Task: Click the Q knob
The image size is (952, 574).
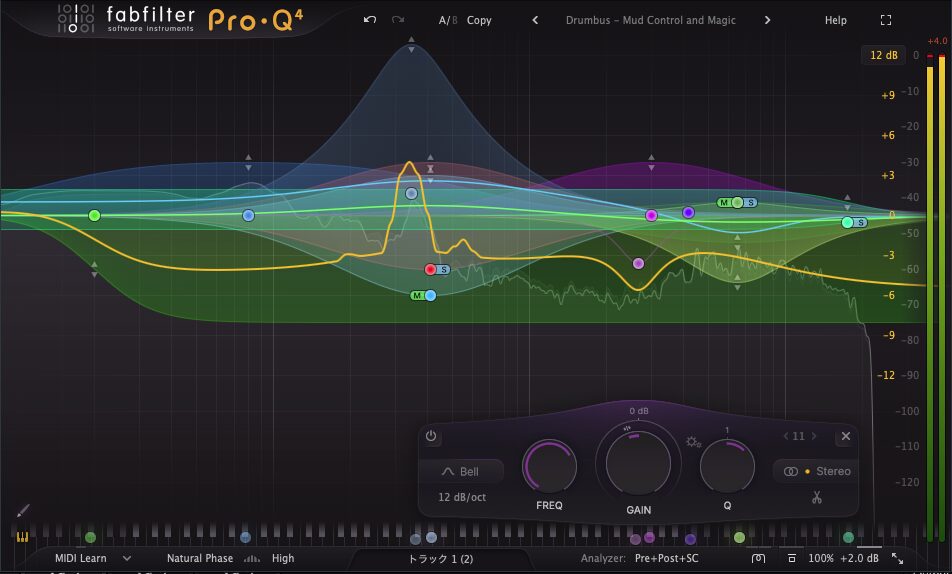Action: (727, 466)
